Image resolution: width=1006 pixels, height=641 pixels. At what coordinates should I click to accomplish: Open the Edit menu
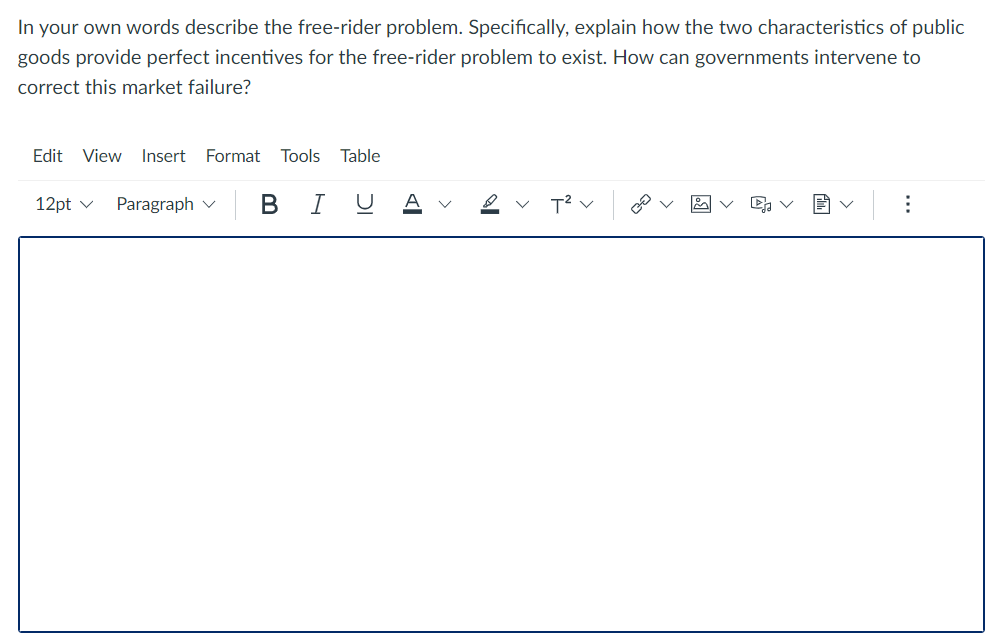(x=47, y=156)
